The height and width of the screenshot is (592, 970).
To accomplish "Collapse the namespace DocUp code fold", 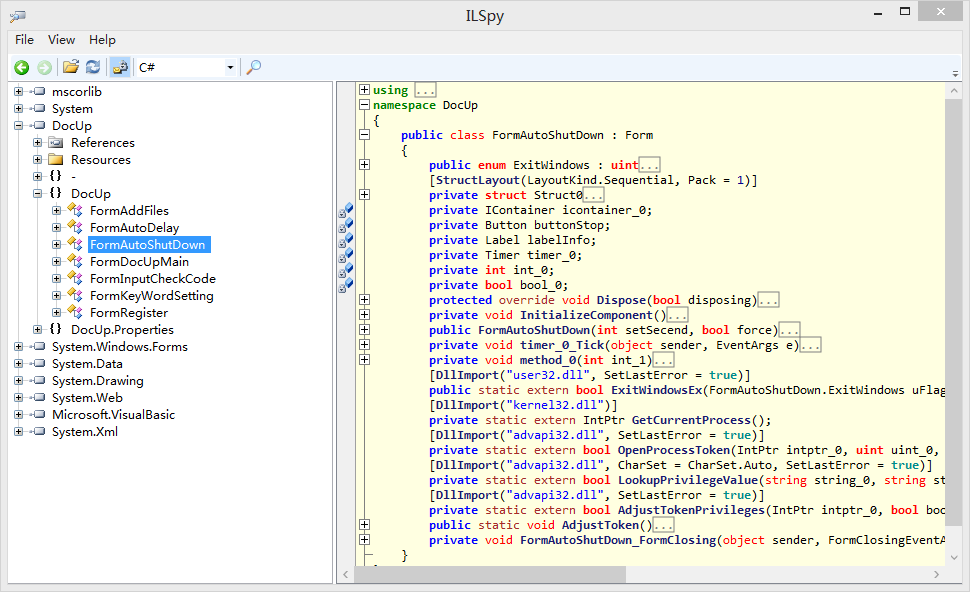I will (x=364, y=105).
